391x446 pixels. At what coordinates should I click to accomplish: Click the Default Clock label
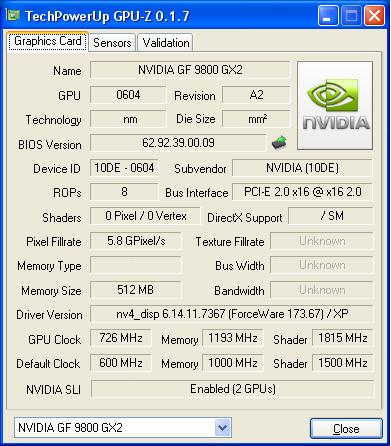click(48, 364)
